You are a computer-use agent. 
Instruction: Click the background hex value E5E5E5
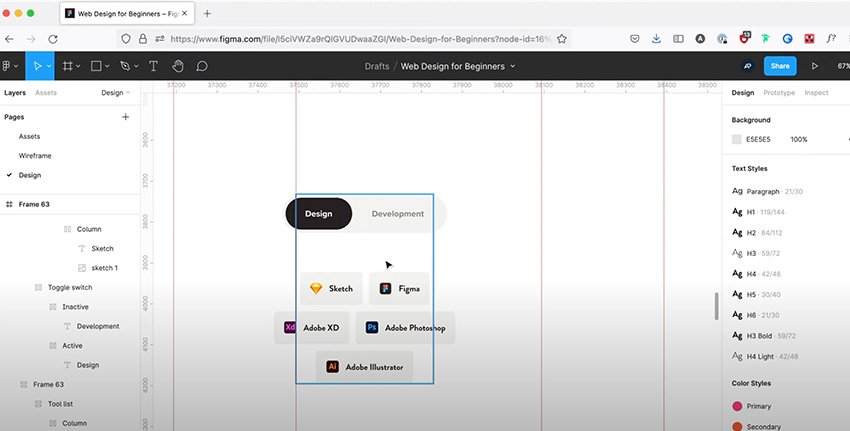[x=758, y=139]
